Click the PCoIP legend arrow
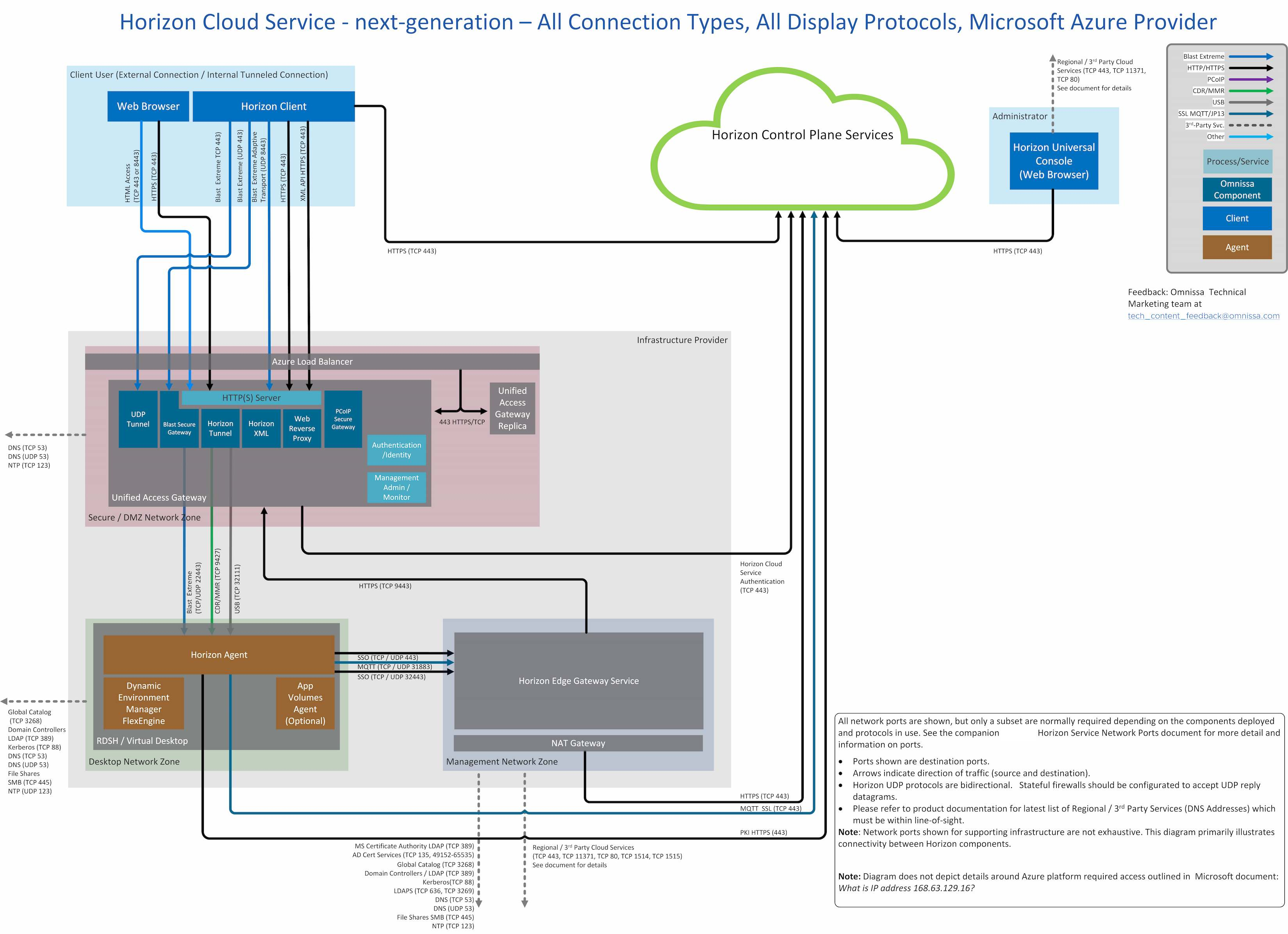This screenshot has width=1288, height=934. point(1251,80)
